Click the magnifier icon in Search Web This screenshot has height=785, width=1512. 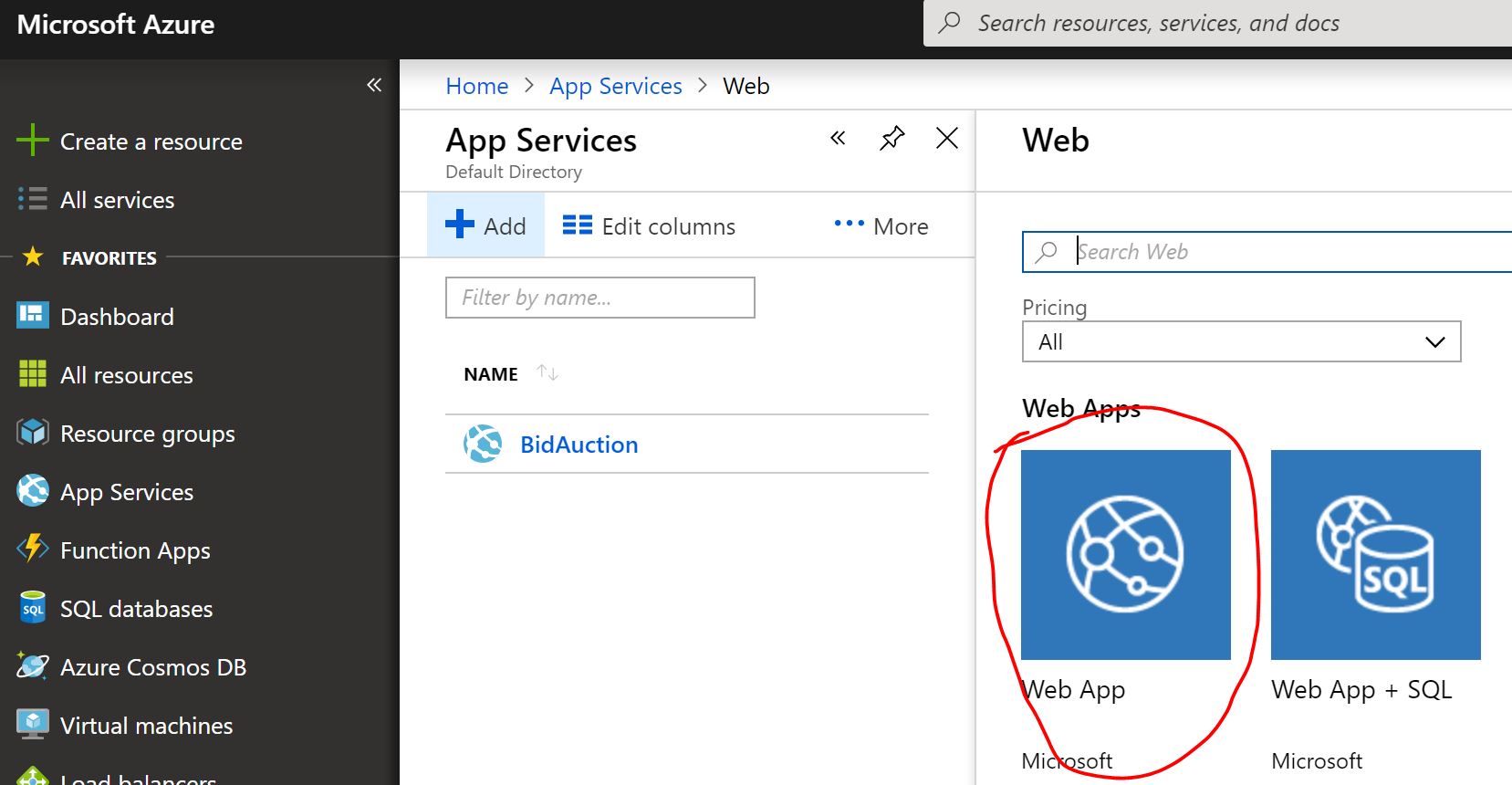click(x=1047, y=252)
